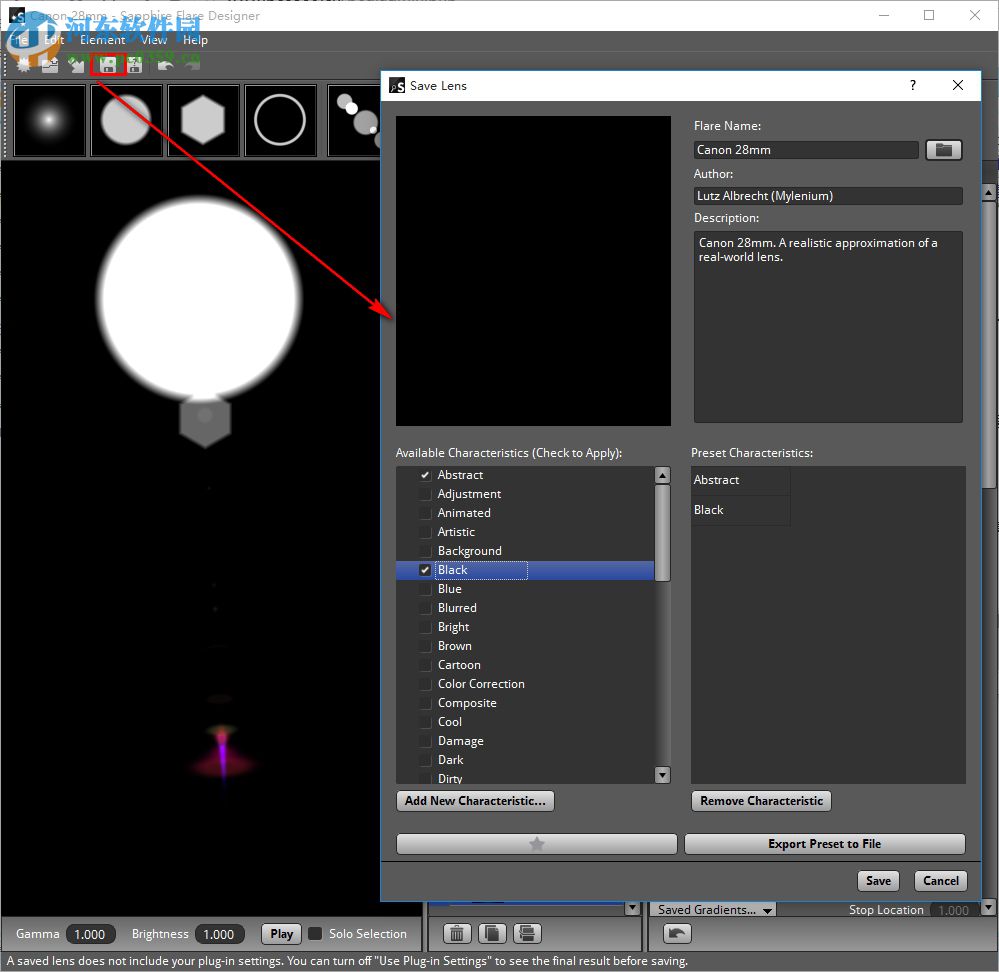Open the File menu
Viewport: 999px width, 972px height.
[x=18, y=40]
